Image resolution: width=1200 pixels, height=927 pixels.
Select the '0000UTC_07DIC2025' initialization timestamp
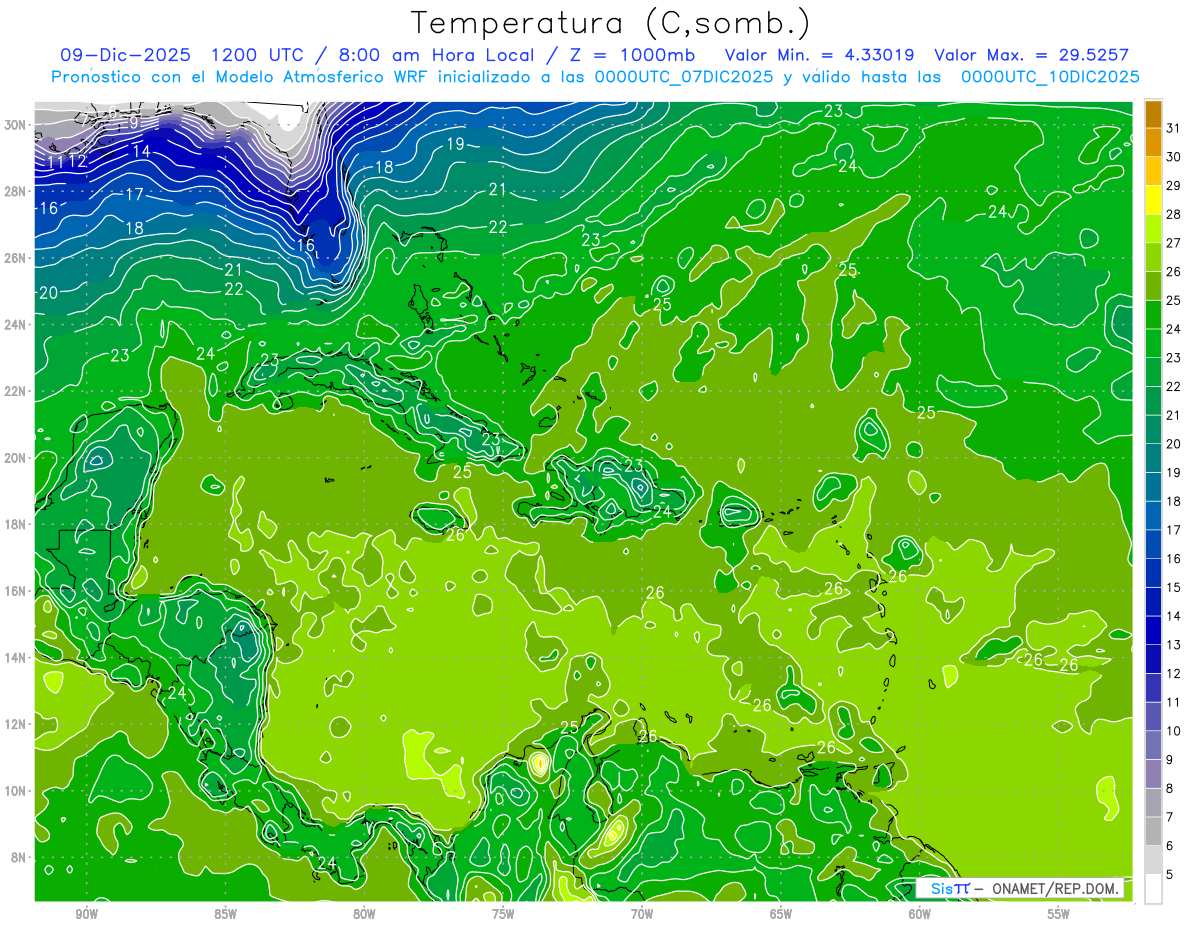click(684, 77)
